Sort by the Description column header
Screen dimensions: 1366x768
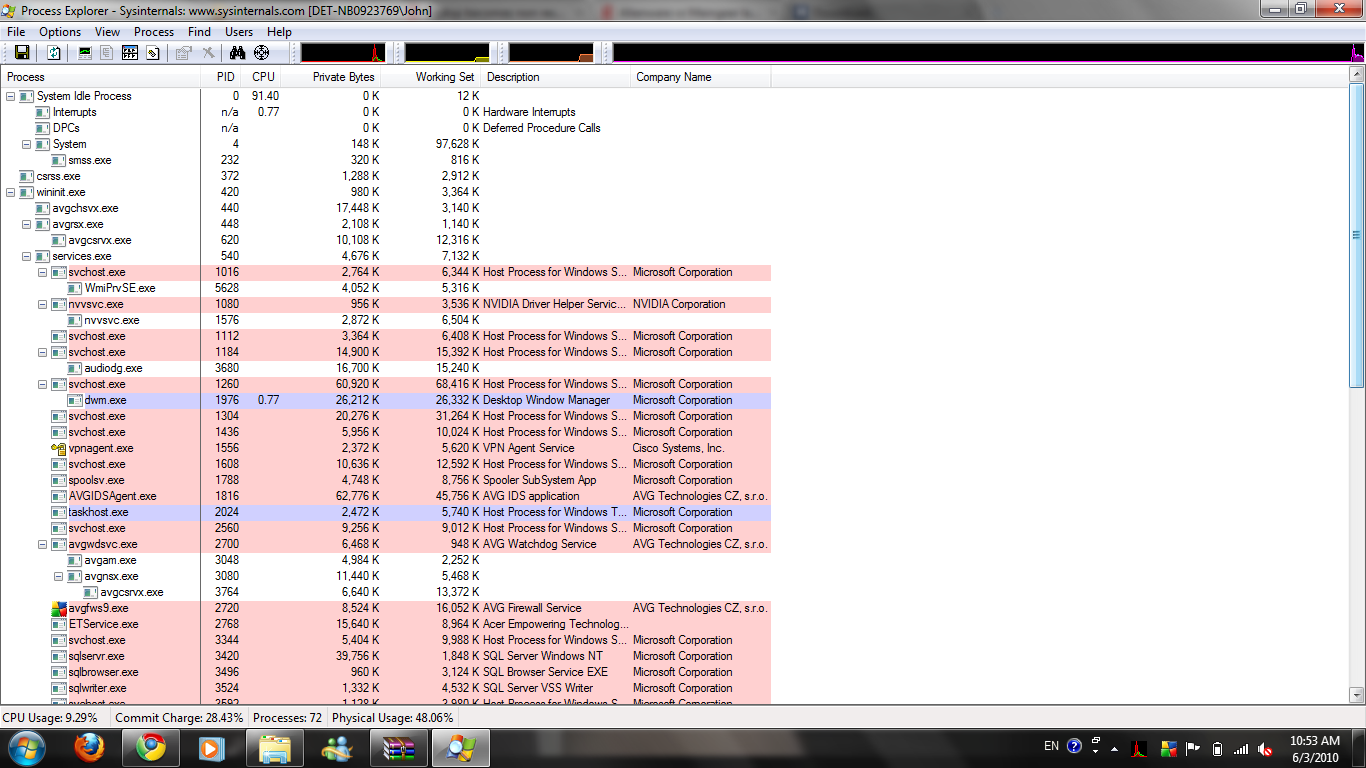pos(556,77)
